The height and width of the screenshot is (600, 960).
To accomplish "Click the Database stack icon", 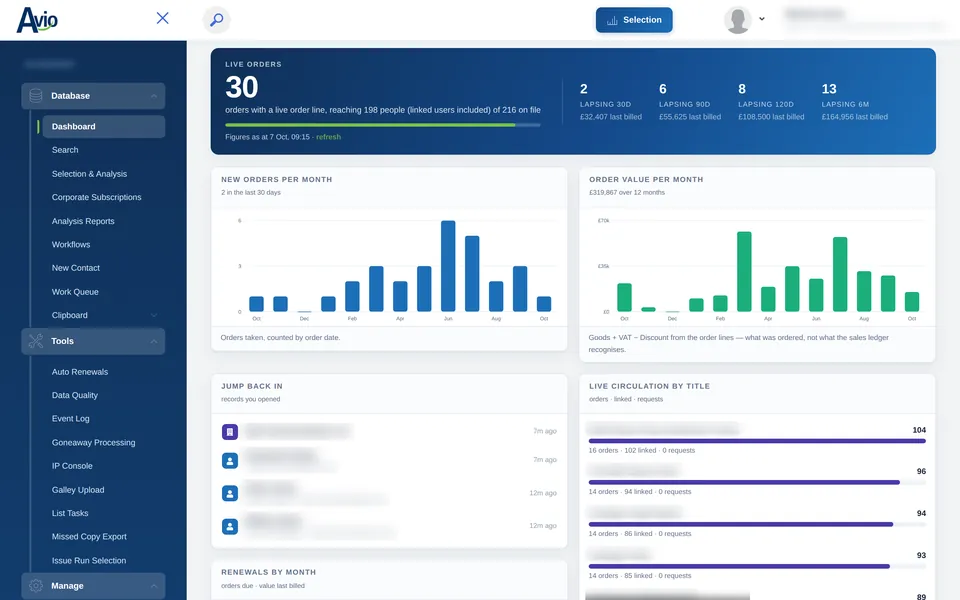I will click(x=36, y=96).
